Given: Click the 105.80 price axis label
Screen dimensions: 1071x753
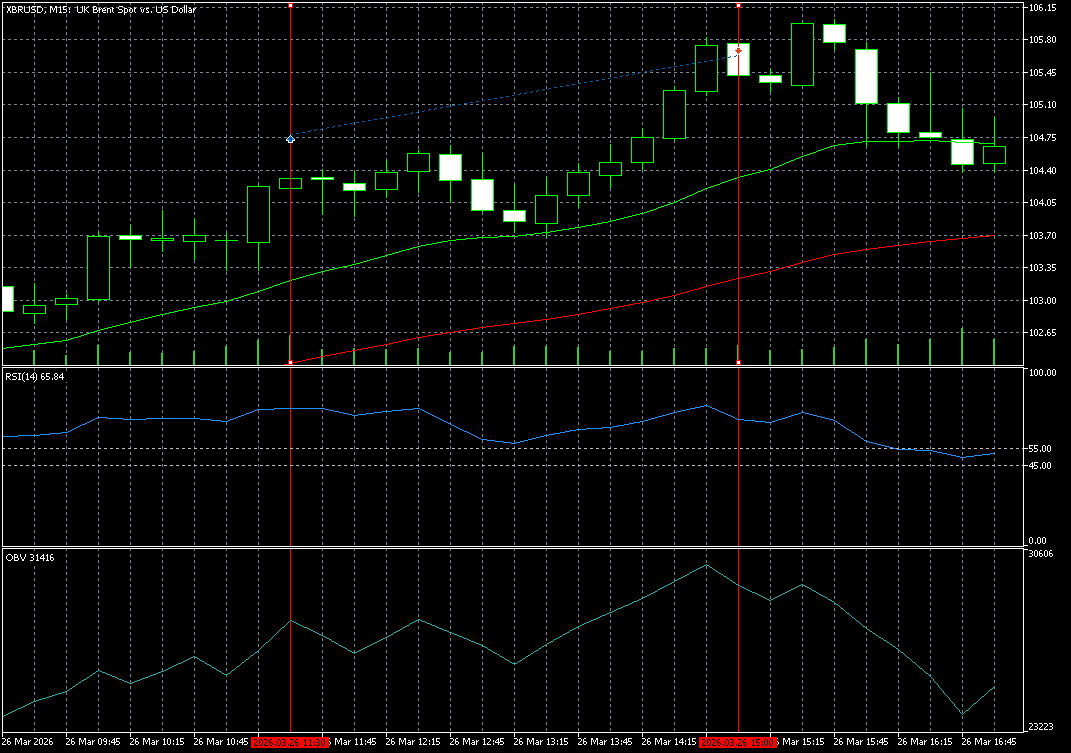Looking at the screenshot, I should (1042, 40).
